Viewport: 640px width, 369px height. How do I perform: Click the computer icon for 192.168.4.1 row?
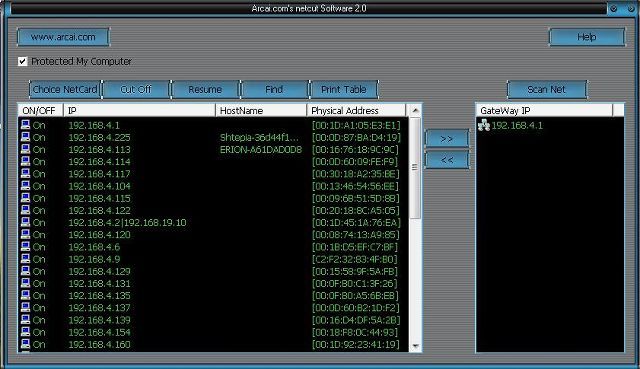[25, 125]
